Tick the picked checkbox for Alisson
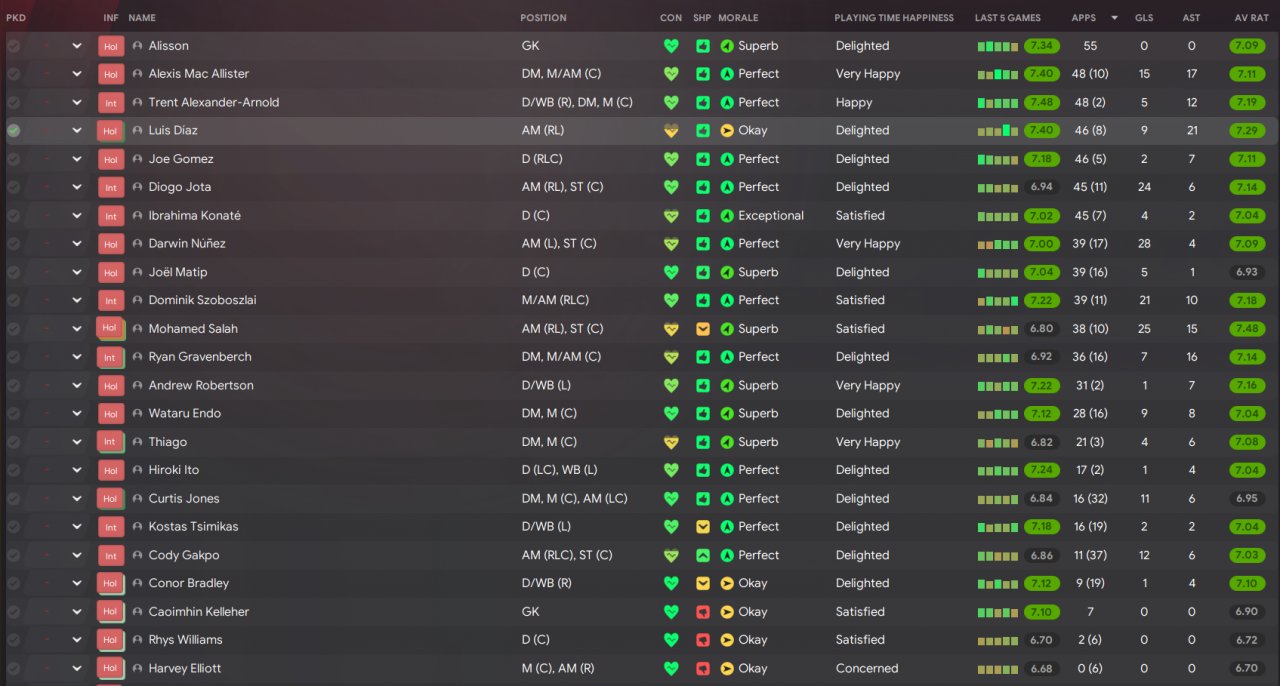The image size is (1280, 686). point(14,46)
